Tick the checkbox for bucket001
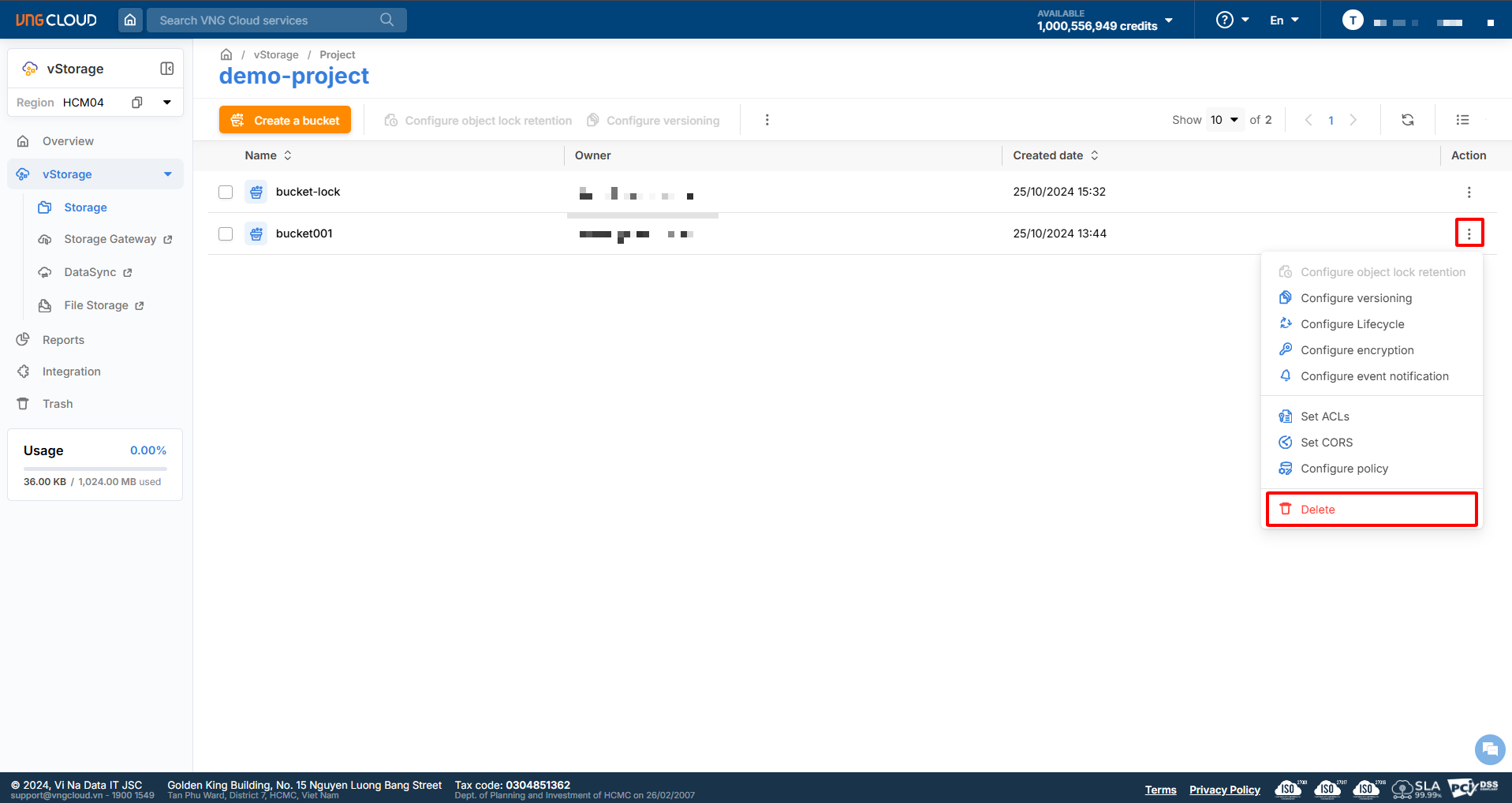Viewport: 1512px width, 803px height. click(226, 233)
